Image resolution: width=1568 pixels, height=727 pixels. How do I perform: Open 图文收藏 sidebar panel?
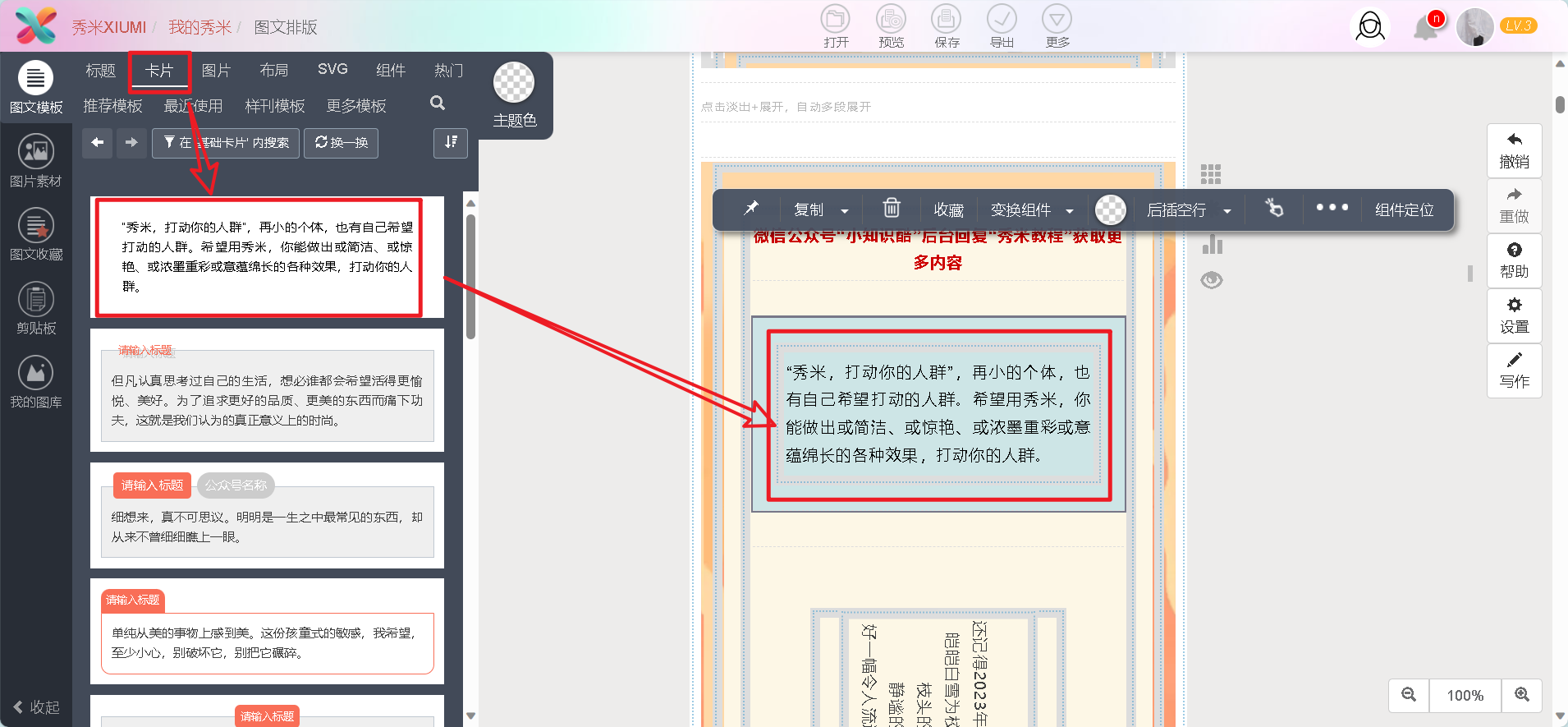pyautogui.click(x=36, y=235)
